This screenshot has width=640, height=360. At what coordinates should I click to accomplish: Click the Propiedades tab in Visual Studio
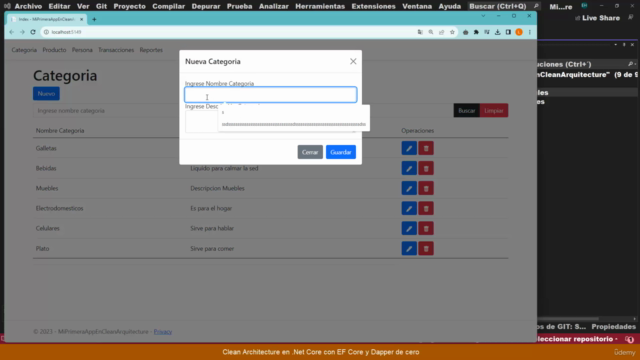(x=613, y=327)
